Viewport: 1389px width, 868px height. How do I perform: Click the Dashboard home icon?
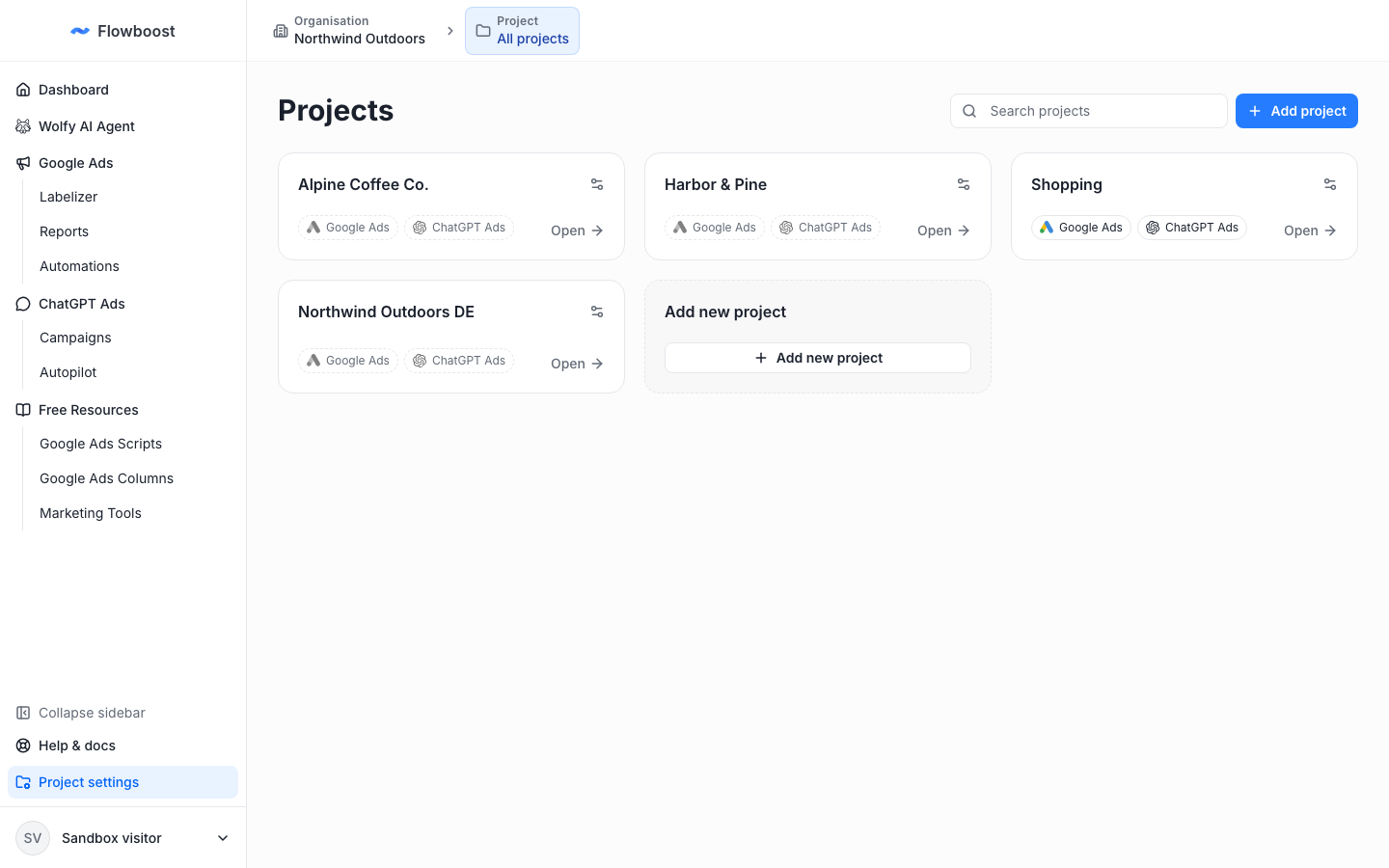23,90
